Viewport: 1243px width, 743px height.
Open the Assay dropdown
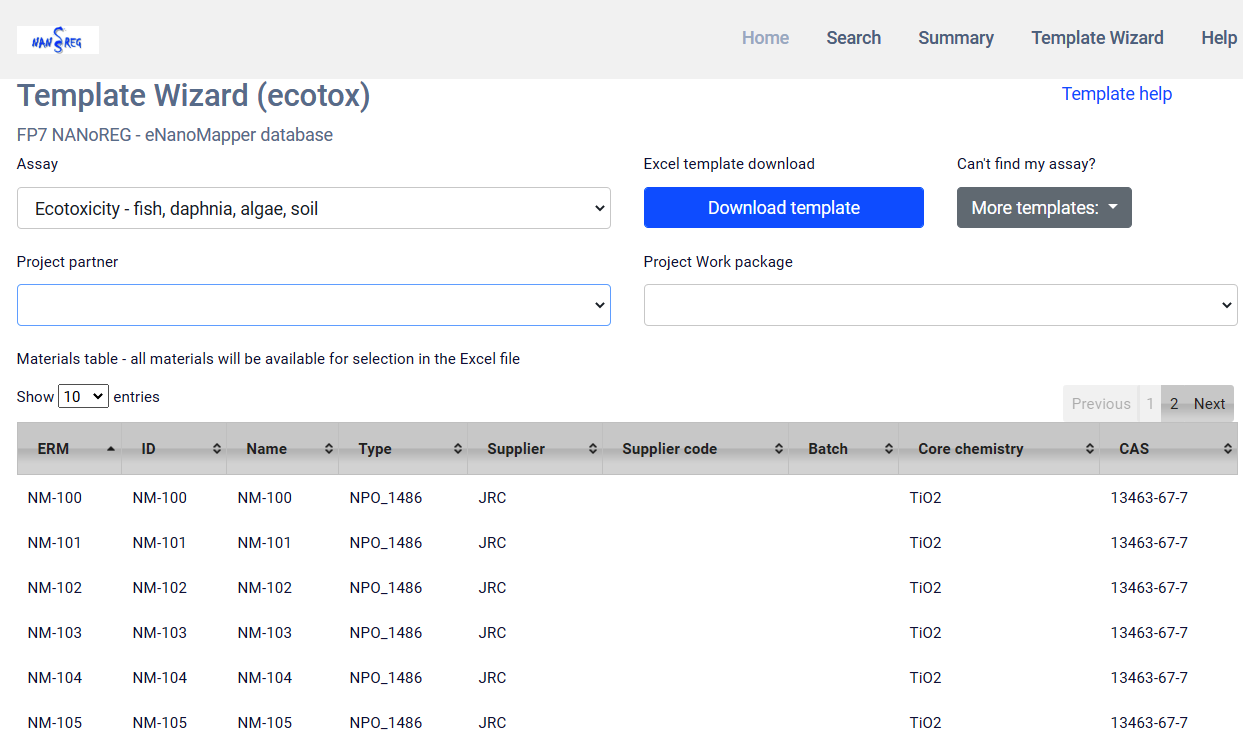314,208
